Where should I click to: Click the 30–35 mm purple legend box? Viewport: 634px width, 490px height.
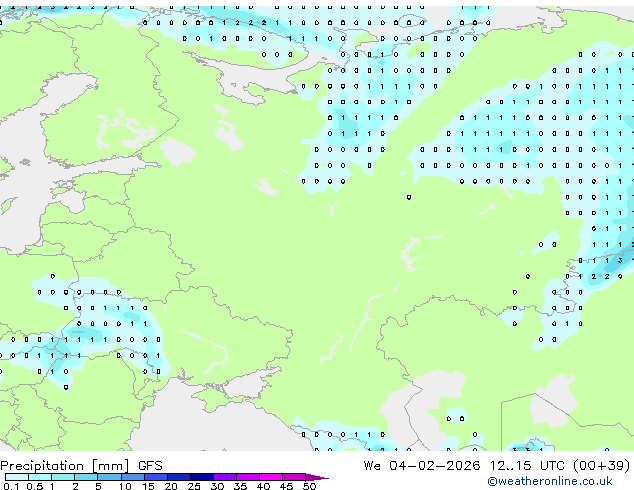pyautogui.click(x=225, y=477)
